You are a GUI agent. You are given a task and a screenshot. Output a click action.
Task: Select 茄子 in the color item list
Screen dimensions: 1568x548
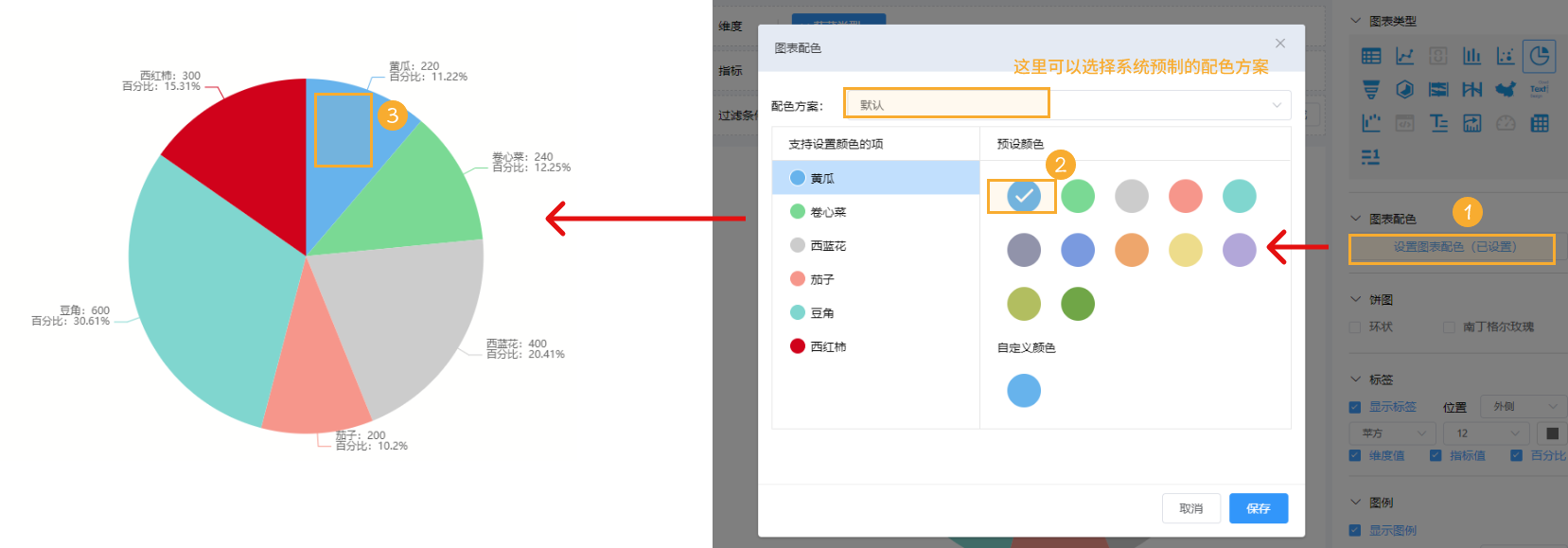click(x=875, y=279)
